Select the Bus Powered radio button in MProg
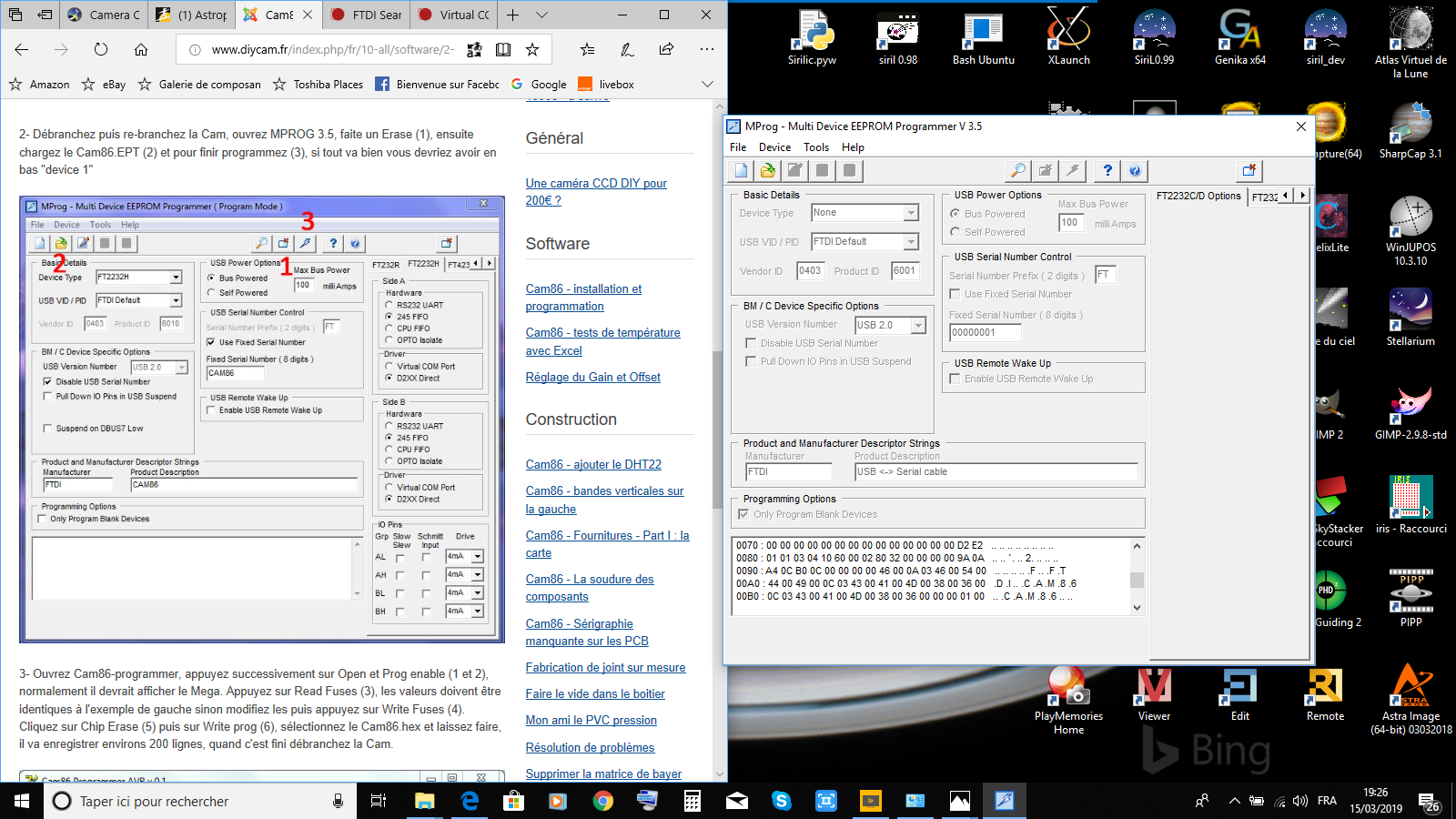1456x819 pixels. click(x=955, y=214)
